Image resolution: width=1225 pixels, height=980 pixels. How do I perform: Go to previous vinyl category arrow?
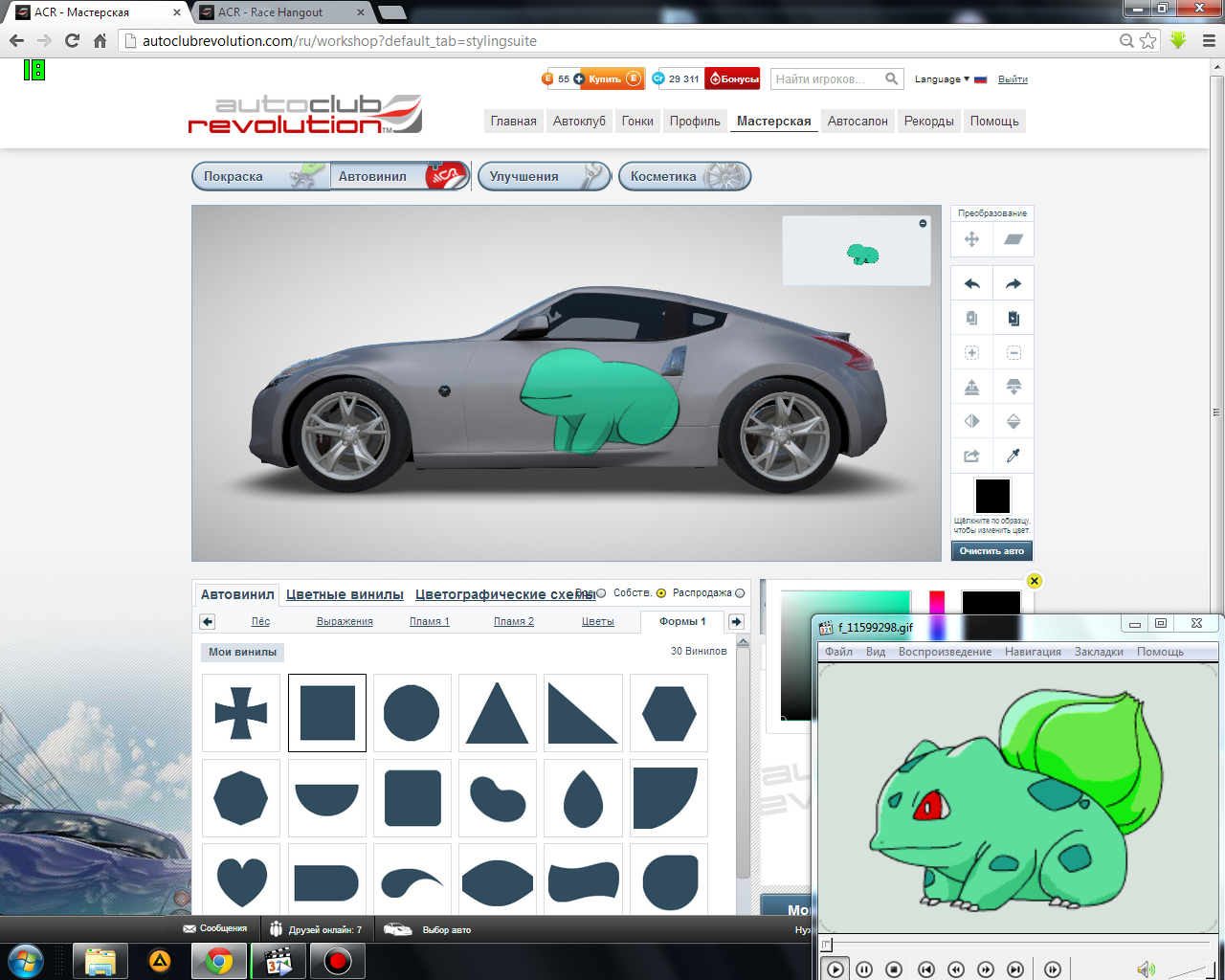(x=208, y=622)
